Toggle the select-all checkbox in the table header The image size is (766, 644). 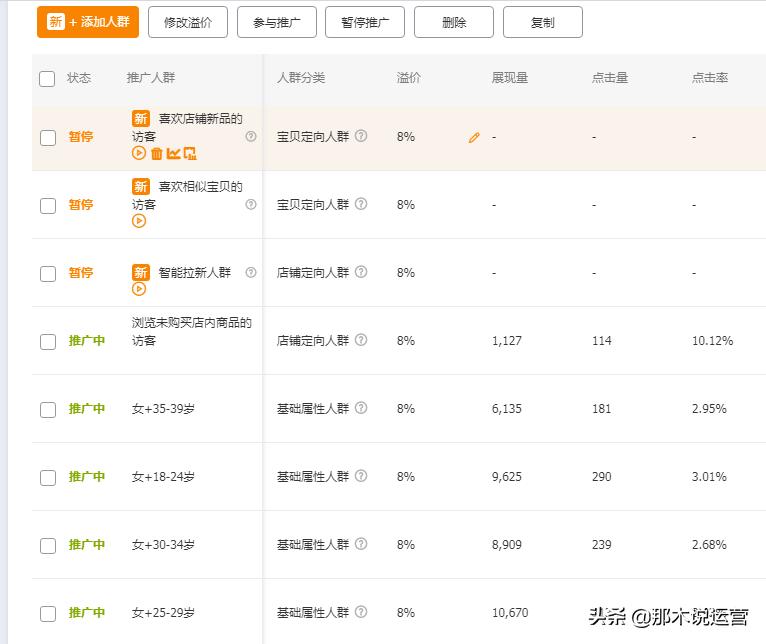coord(47,78)
